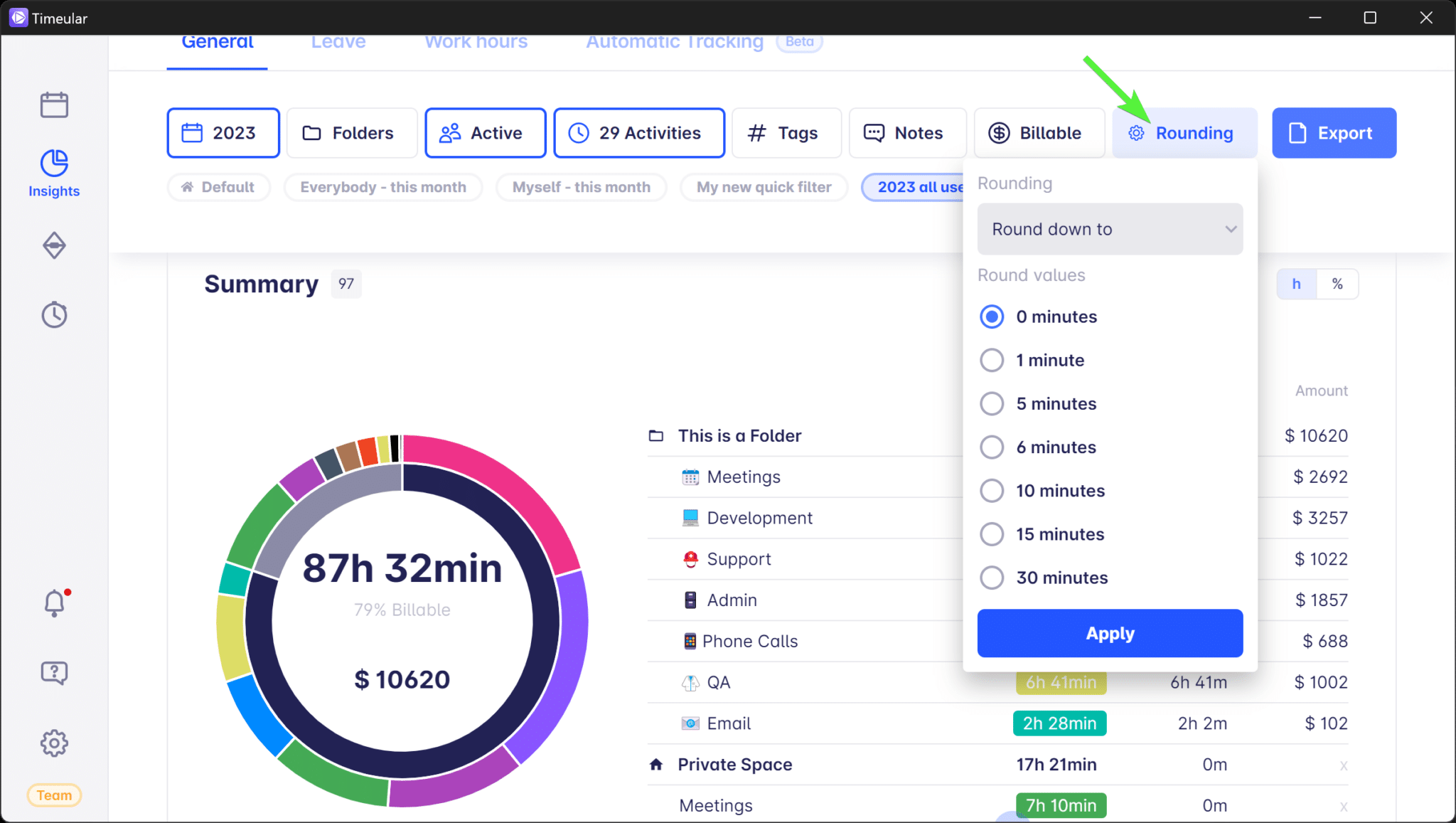Switch to the Work hours tab
The height and width of the screenshot is (823, 1456).
click(476, 44)
